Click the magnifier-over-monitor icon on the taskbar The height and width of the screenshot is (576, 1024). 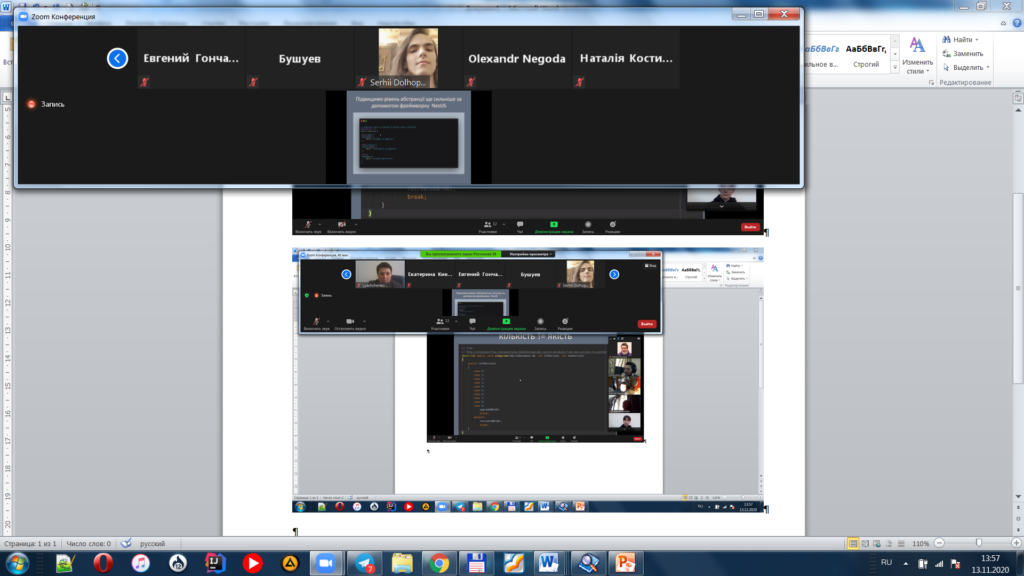[x=587, y=563]
